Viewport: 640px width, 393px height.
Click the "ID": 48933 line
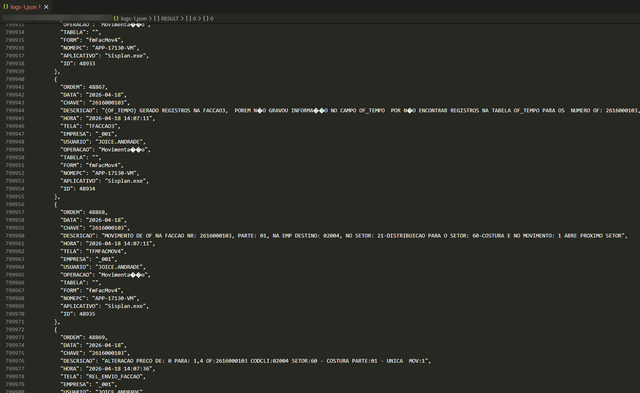[x=78, y=64]
